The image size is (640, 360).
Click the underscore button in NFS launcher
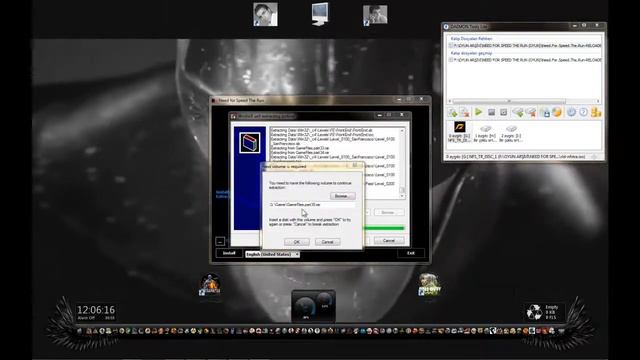(x=220, y=241)
